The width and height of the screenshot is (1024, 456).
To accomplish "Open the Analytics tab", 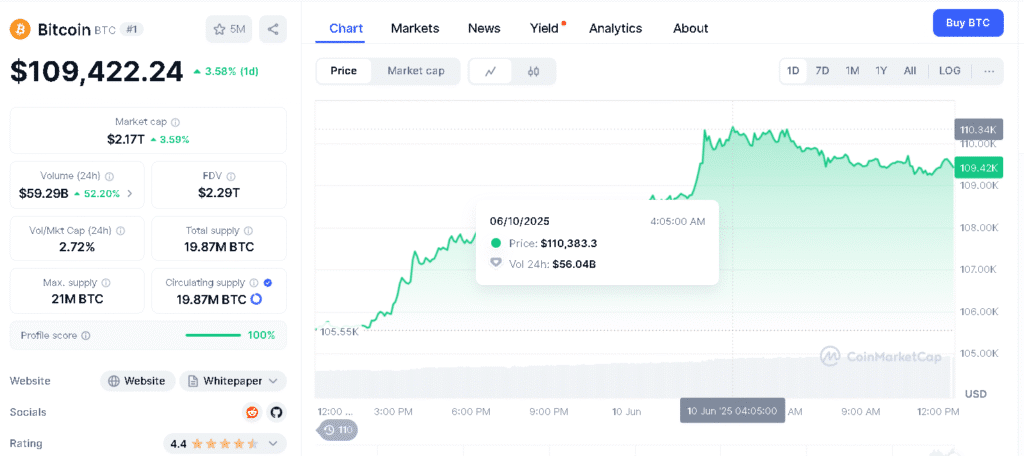I will (x=615, y=28).
